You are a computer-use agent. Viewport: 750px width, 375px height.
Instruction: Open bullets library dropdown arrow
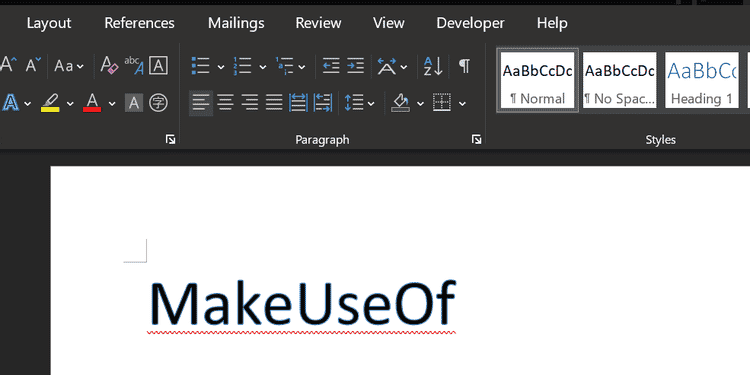[x=221, y=66]
